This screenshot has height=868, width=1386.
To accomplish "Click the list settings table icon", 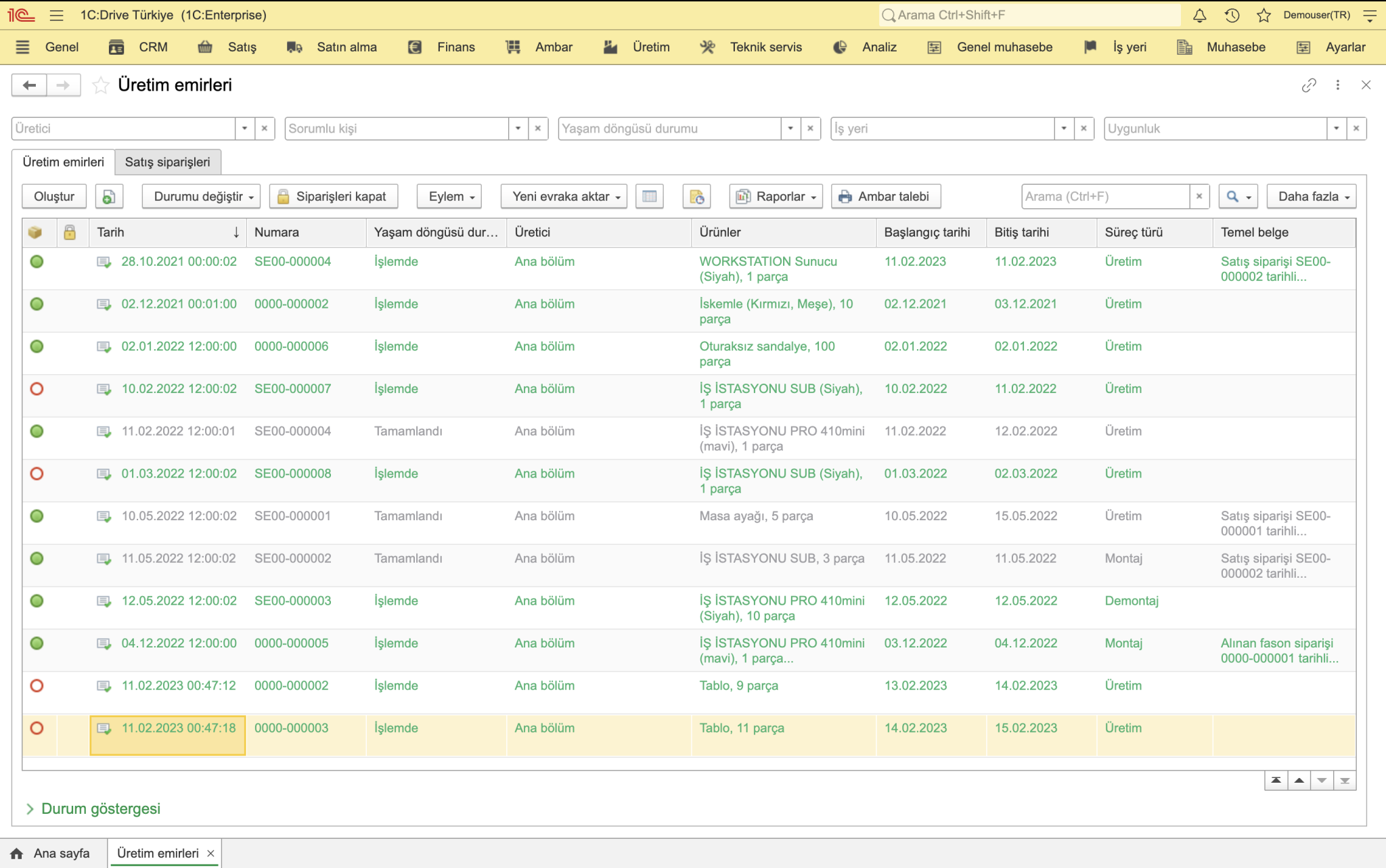I will 649,196.
